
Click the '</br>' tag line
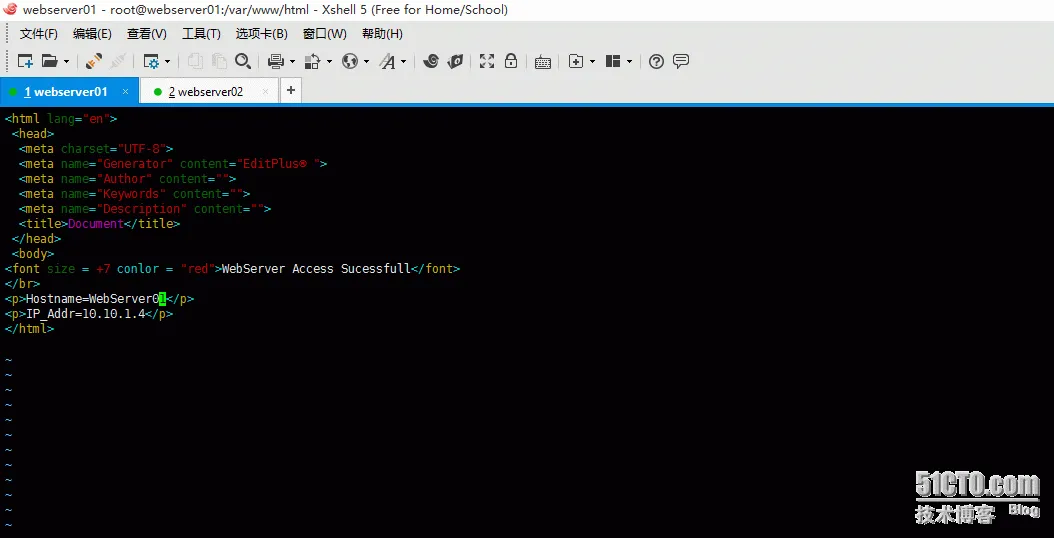22,284
